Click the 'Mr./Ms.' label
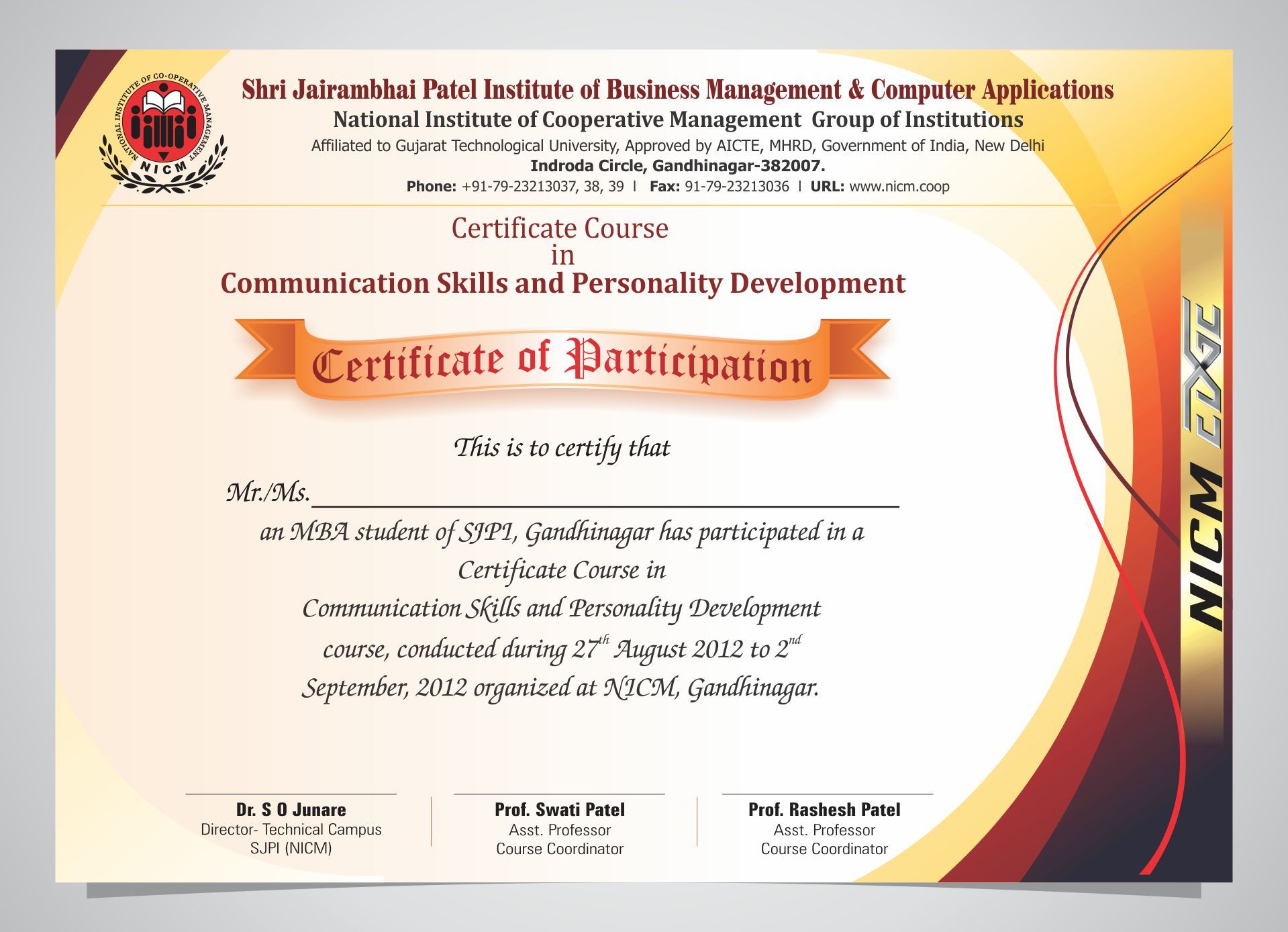The image size is (1288, 932). pos(268,494)
